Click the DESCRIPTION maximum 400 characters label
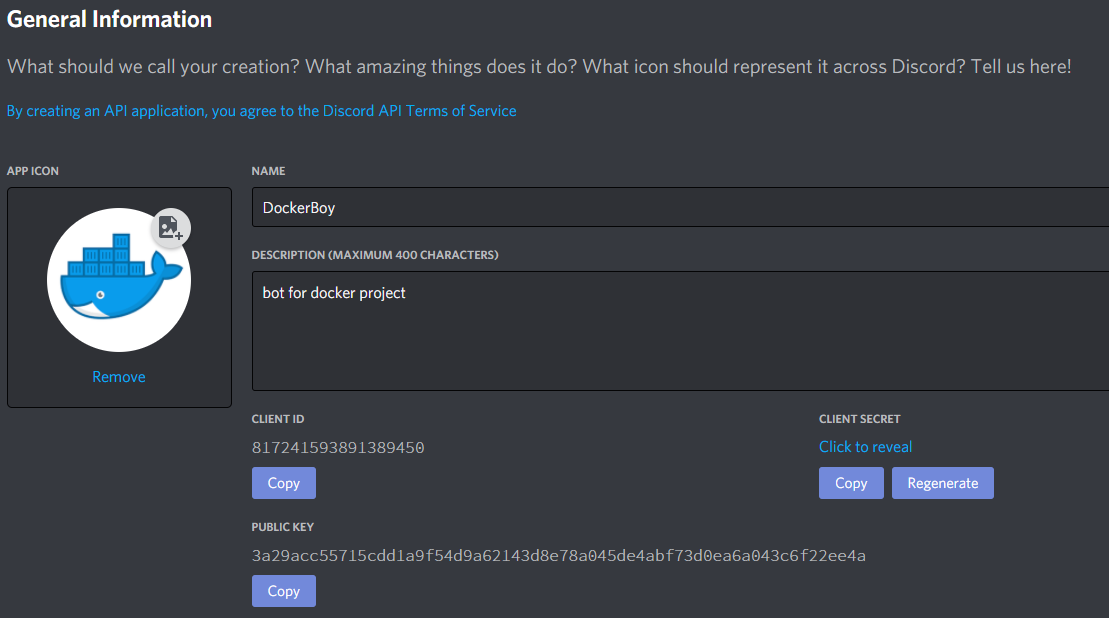Image resolution: width=1109 pixels, height=618 pixels. tap(375, 255)
